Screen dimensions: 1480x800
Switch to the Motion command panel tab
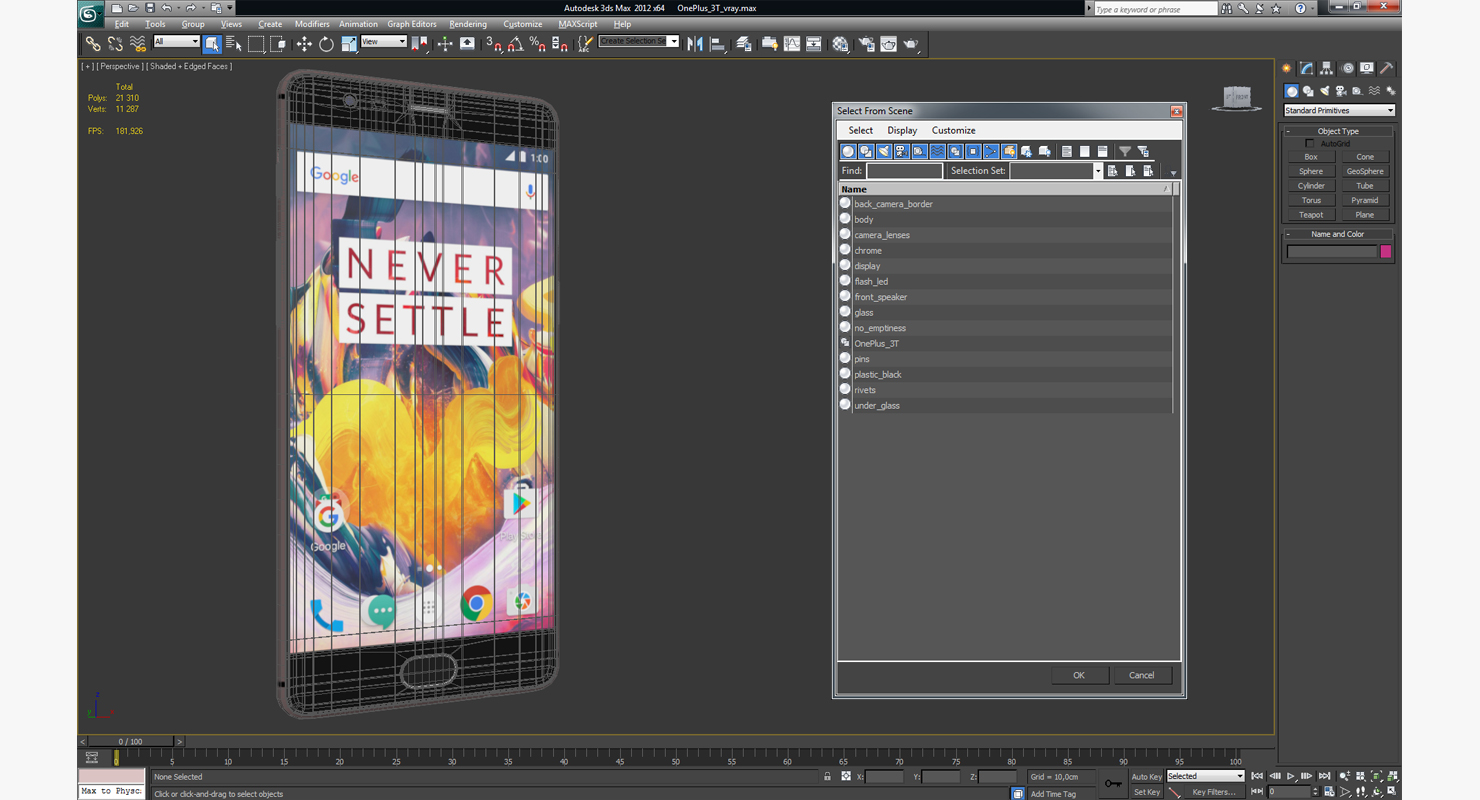(x=1347, y=68)
